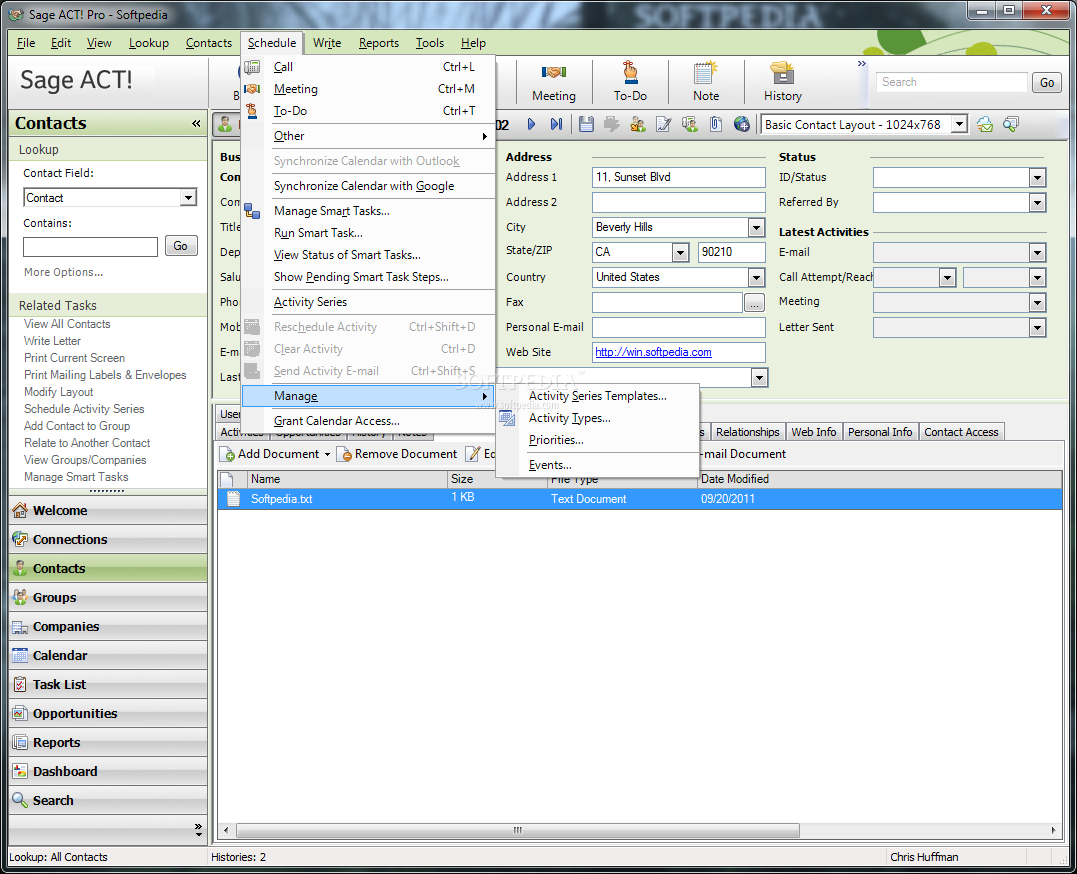This screenshot has height=874, width=1077.
Task: Select Synchronize Calendar with Google
Action: click(369, 186)
